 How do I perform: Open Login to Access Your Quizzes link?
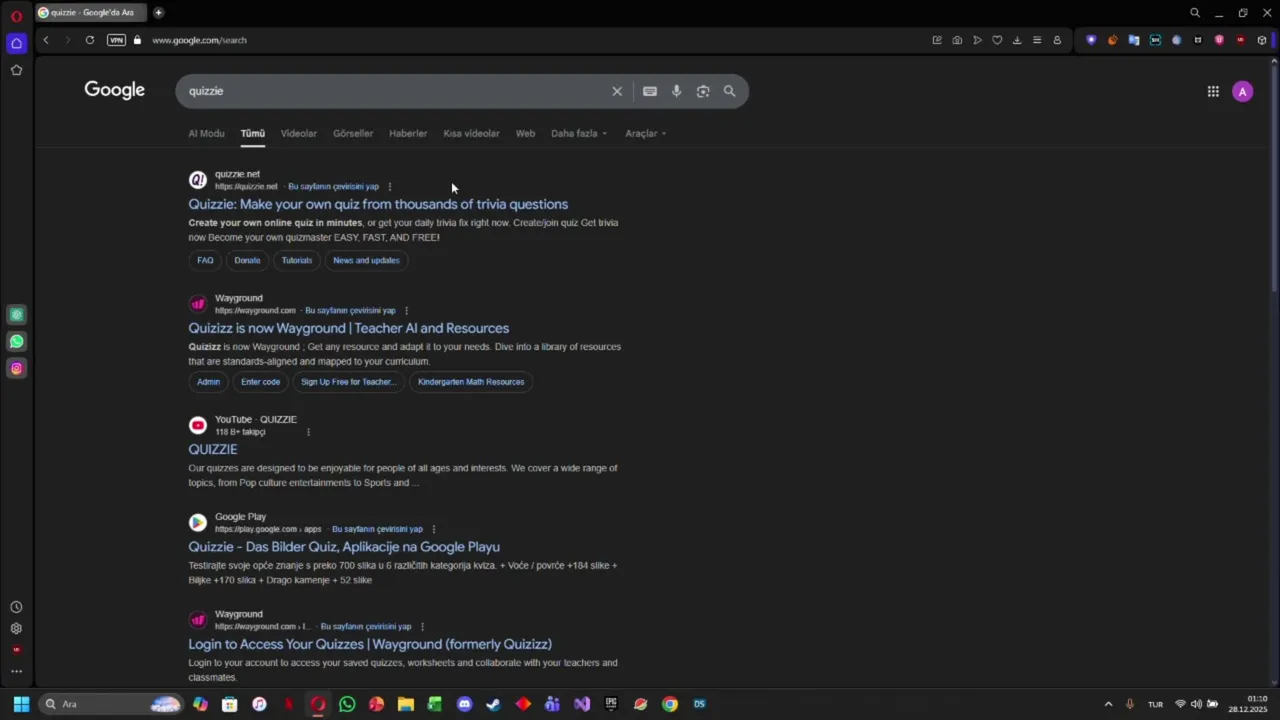coord(370,644)
